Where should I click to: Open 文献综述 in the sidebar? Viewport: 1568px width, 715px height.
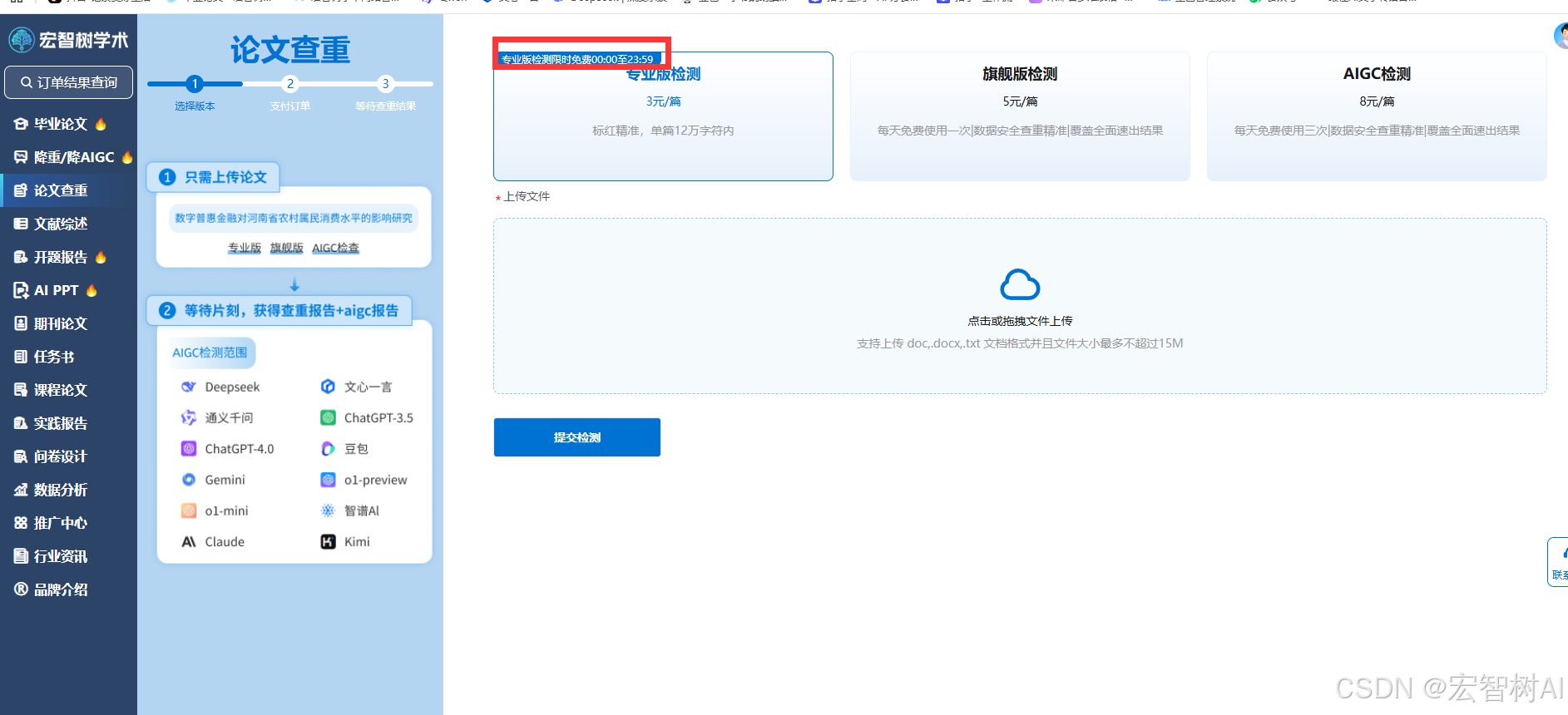coord(51,224)
